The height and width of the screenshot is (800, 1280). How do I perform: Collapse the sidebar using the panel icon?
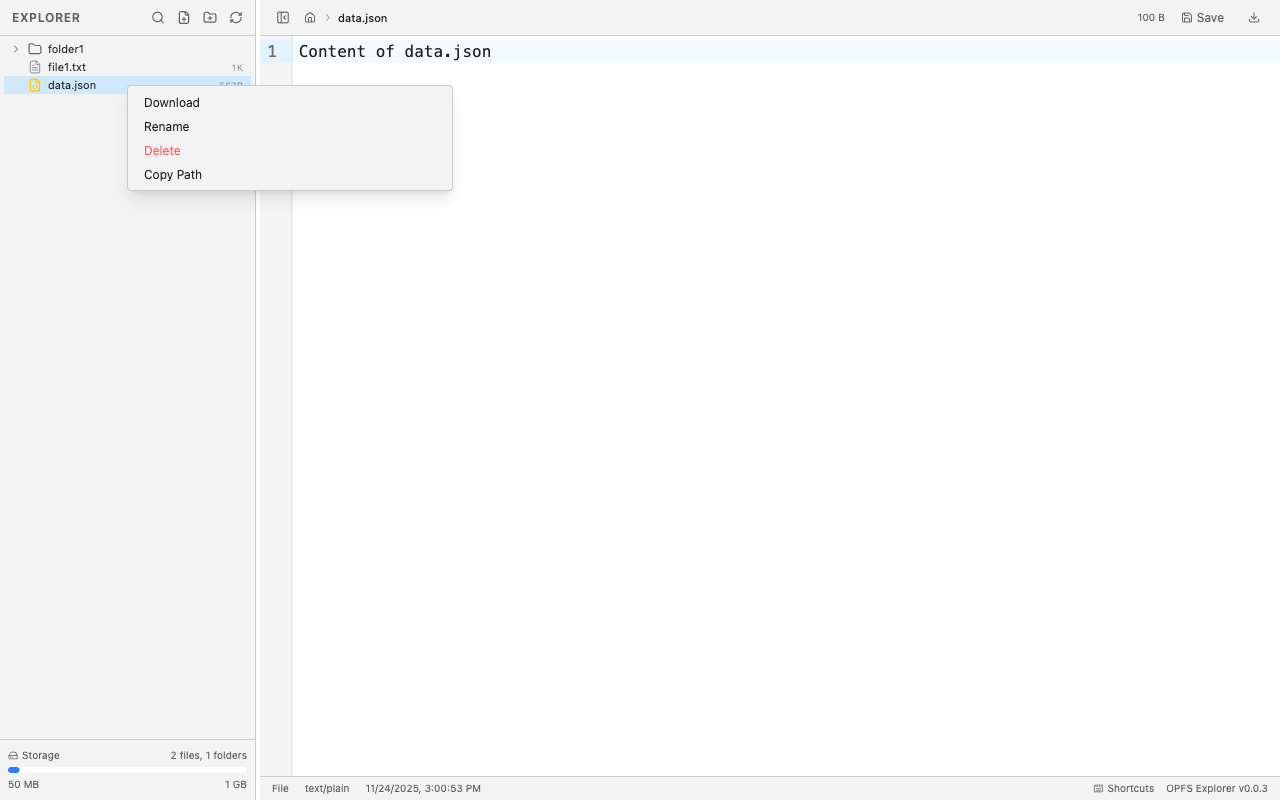click(283, 17)
